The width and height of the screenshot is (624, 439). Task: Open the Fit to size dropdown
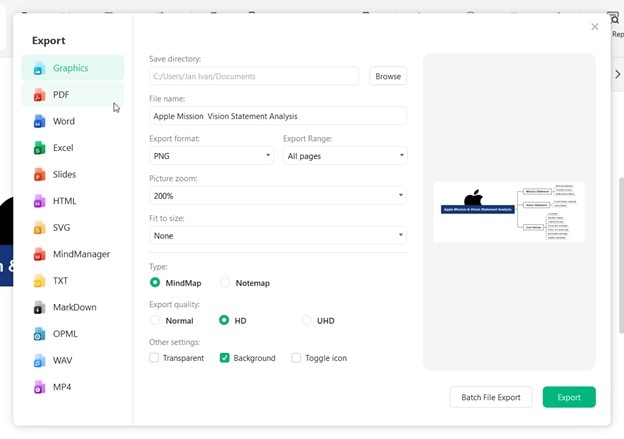point(278,235)
